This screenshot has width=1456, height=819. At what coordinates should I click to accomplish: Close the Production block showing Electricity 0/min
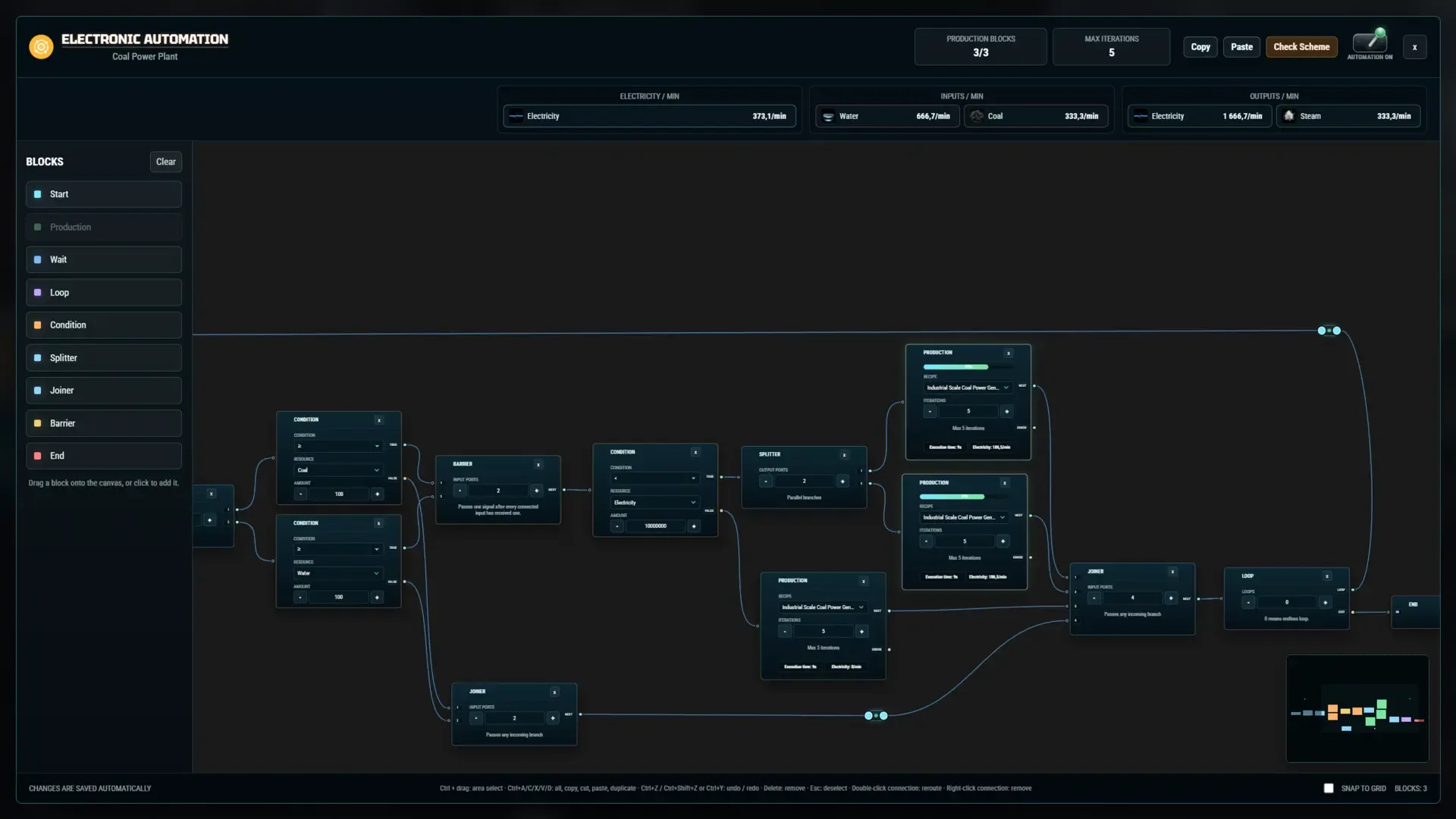(864, 581)
